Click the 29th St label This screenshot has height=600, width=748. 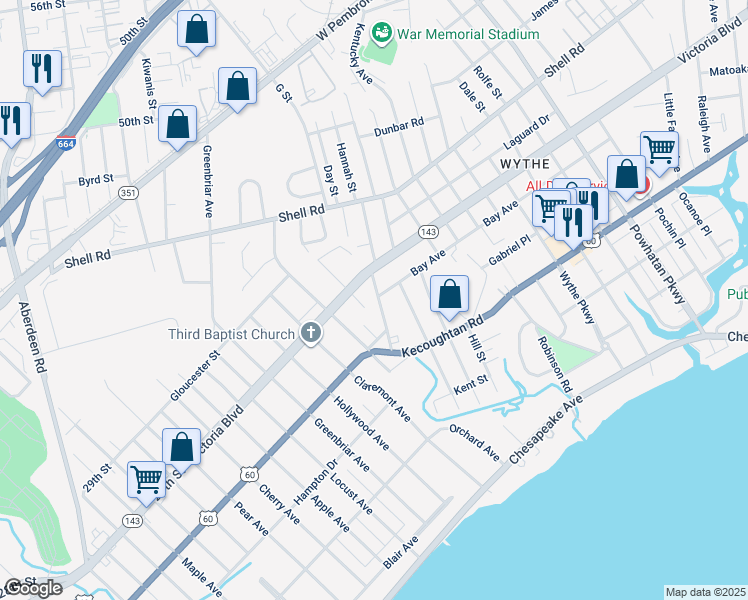point(97,478)
